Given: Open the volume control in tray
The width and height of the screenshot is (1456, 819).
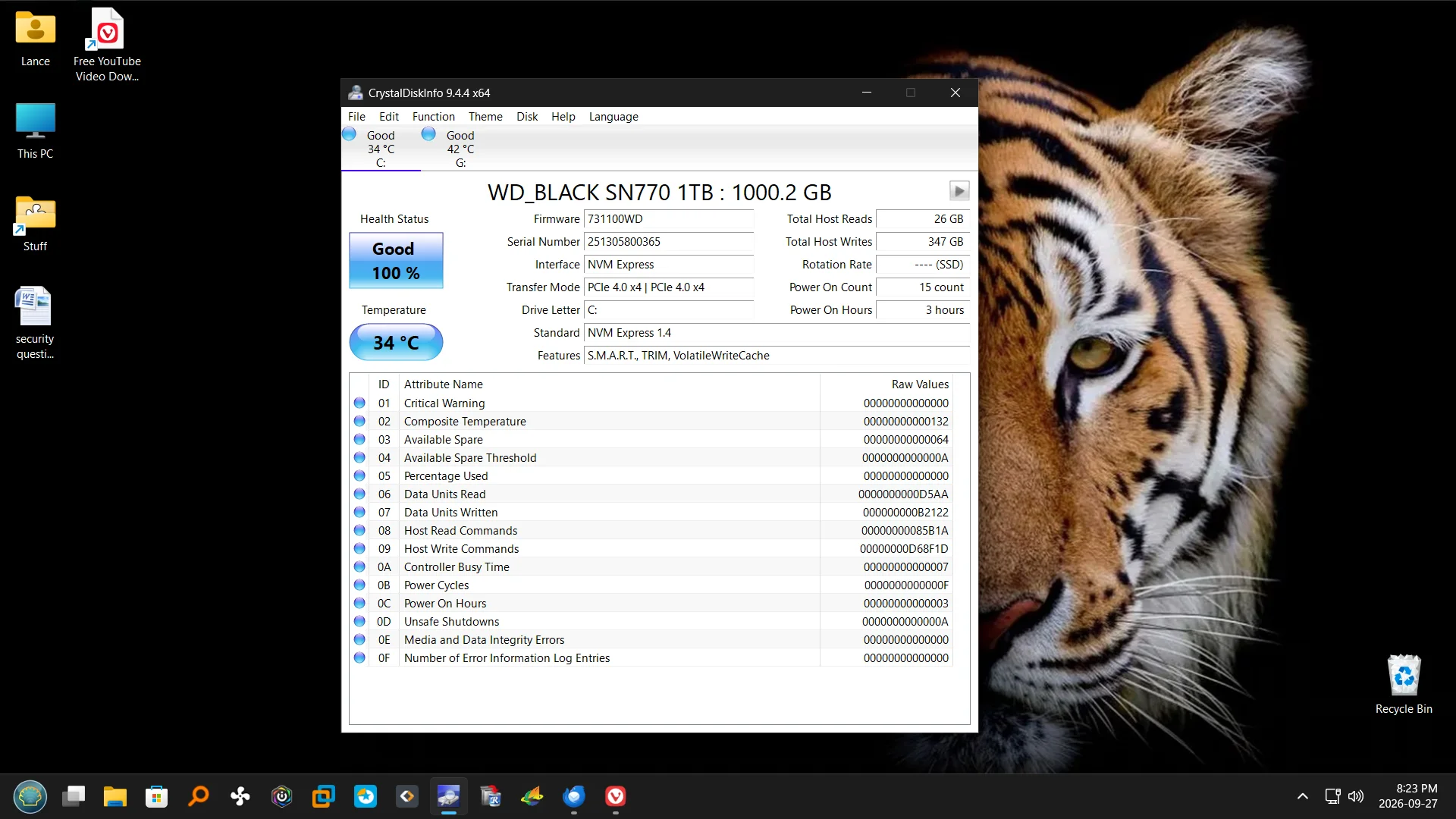Looking at the screenshot, I should (x=1356, y=796).
